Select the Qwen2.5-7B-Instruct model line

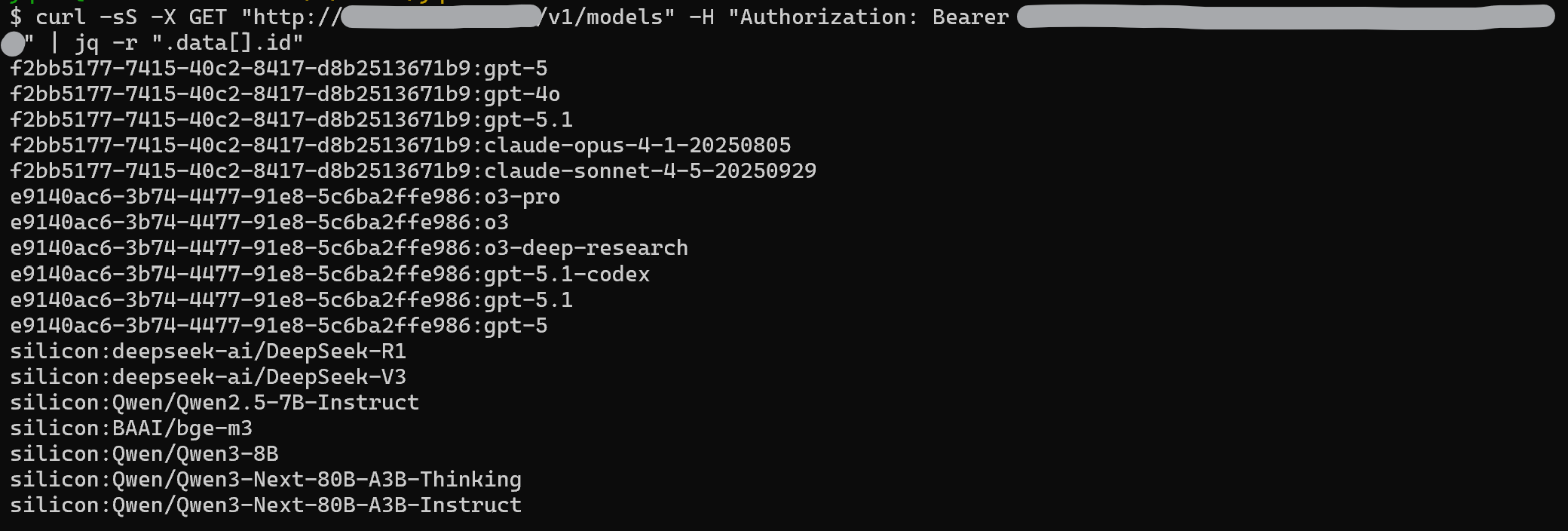[214, 402]
